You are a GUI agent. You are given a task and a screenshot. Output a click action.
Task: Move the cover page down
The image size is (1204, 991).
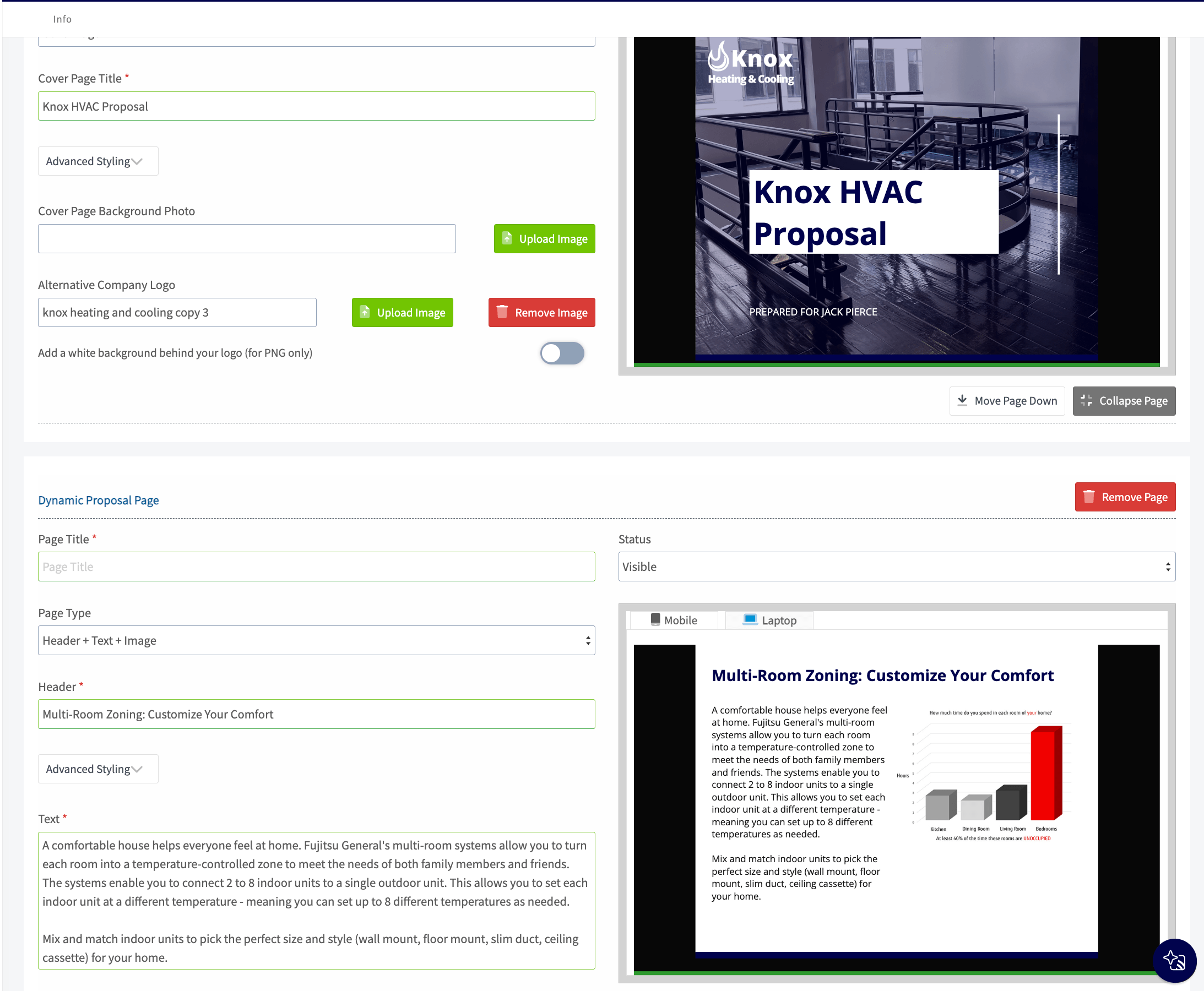pyautogui.click(x=1006, y=400)
